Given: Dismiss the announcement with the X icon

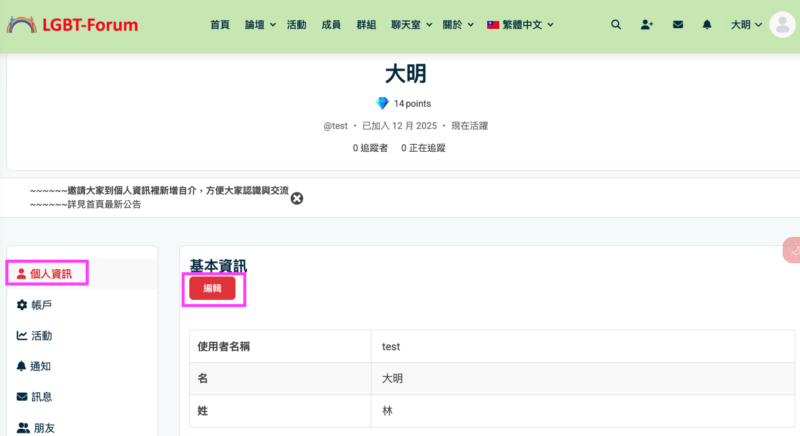Looking at the screenshot, I should click(297, 198).
